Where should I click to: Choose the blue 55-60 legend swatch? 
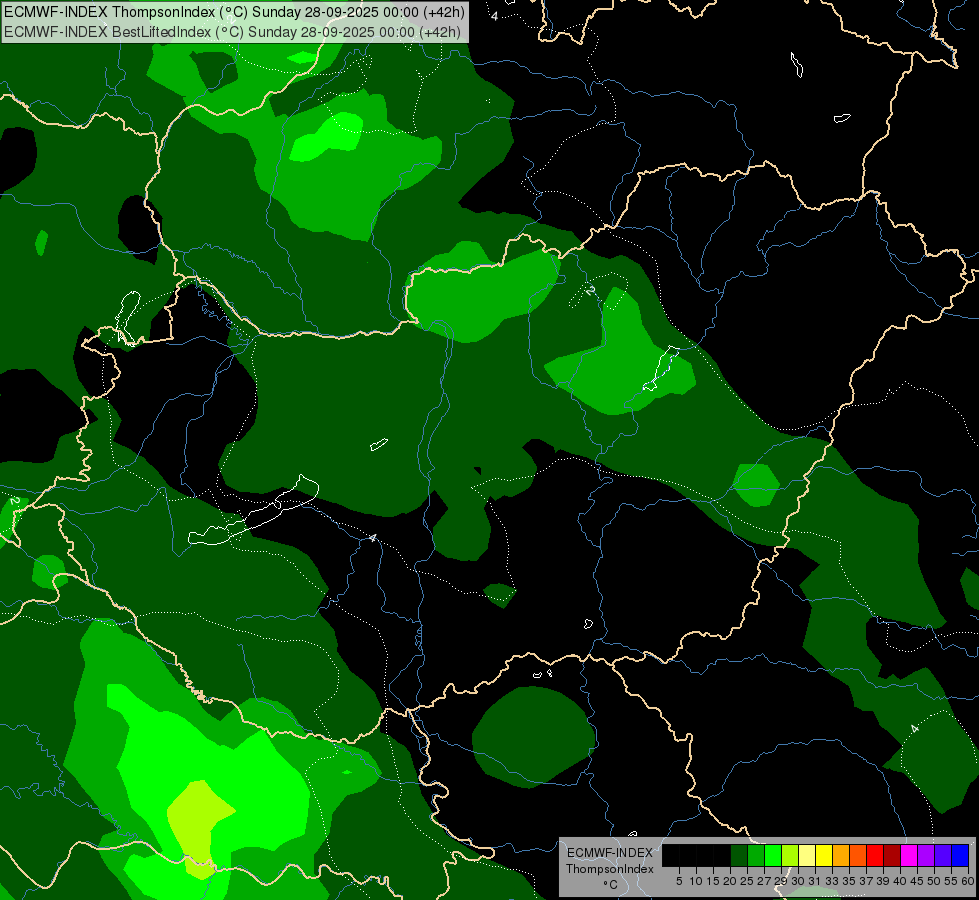(959, 855)
